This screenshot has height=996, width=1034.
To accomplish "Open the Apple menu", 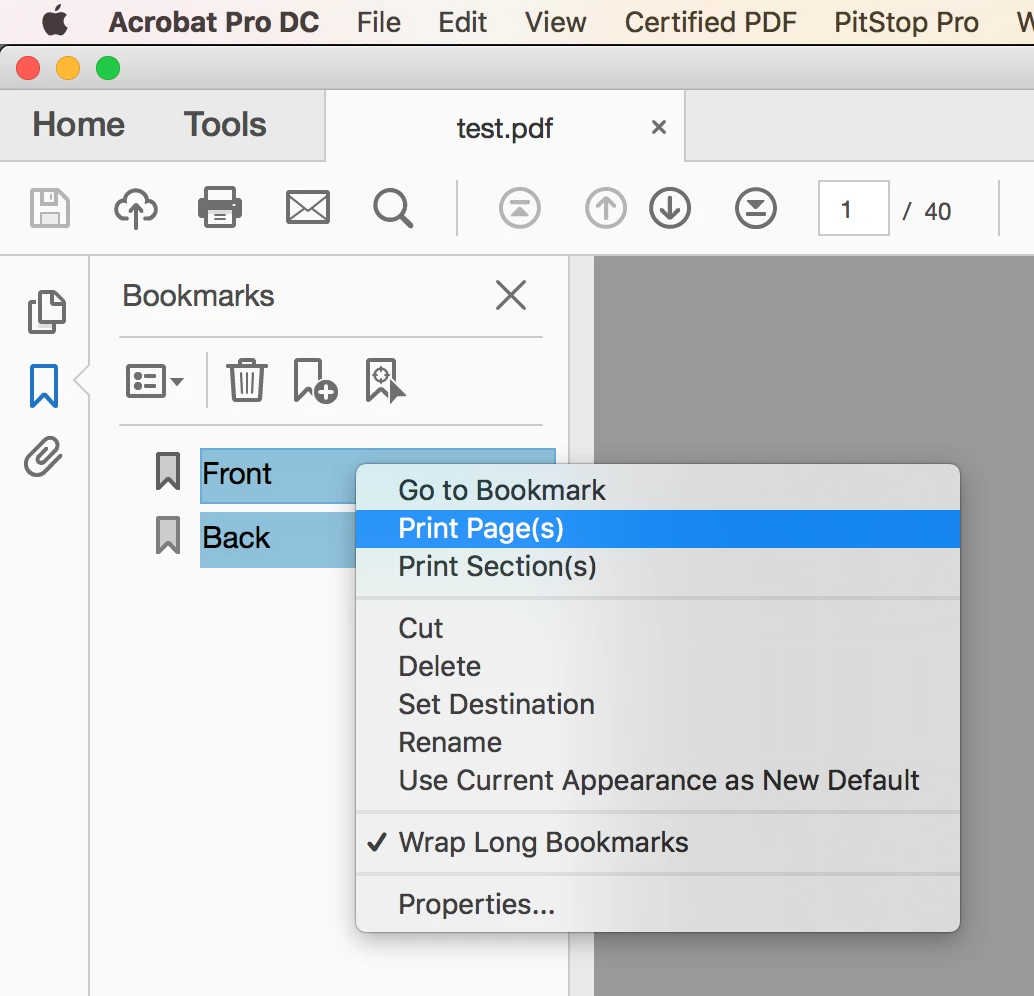I will (x=55, y=21).
